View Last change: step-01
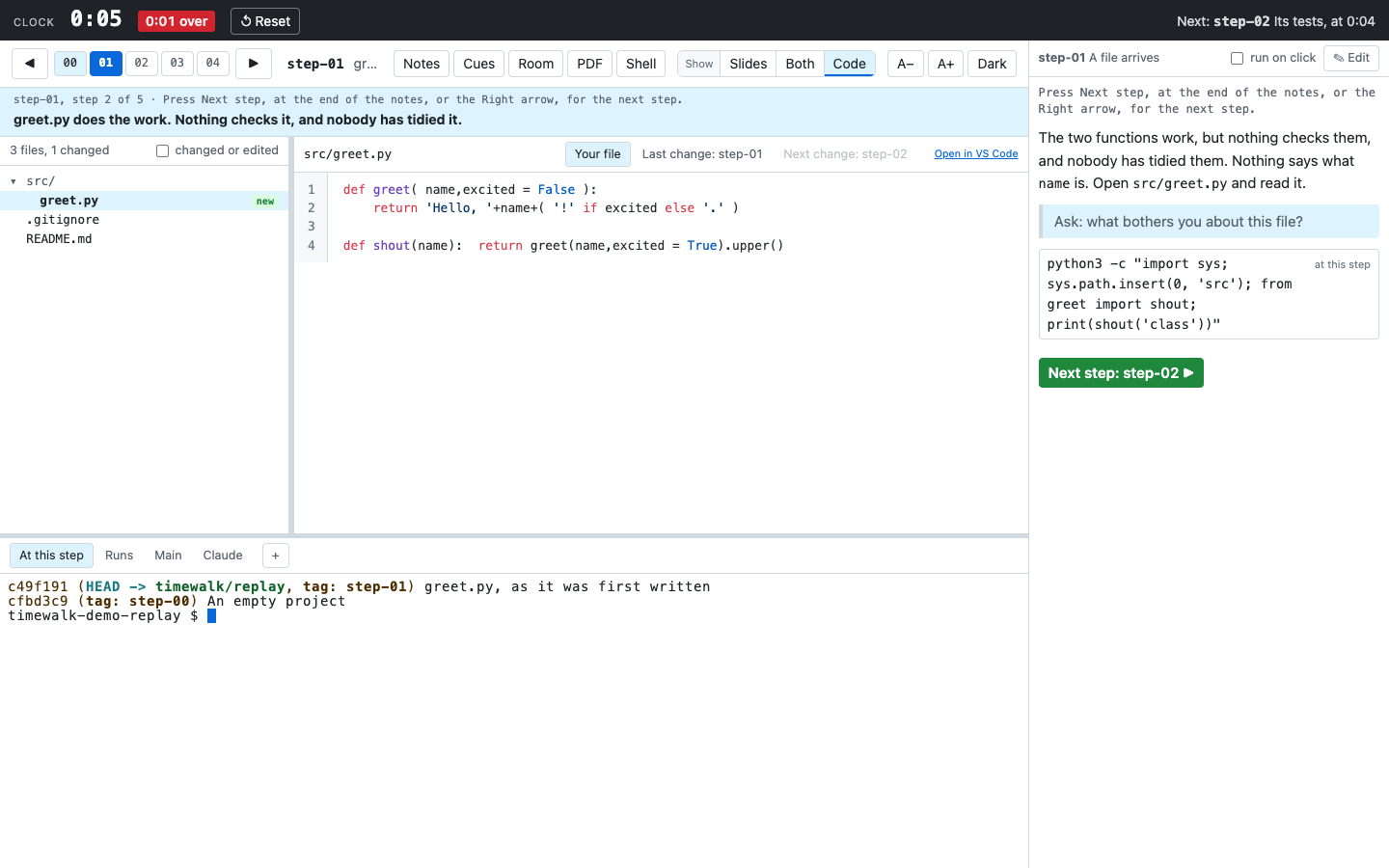 pos(702,154)
